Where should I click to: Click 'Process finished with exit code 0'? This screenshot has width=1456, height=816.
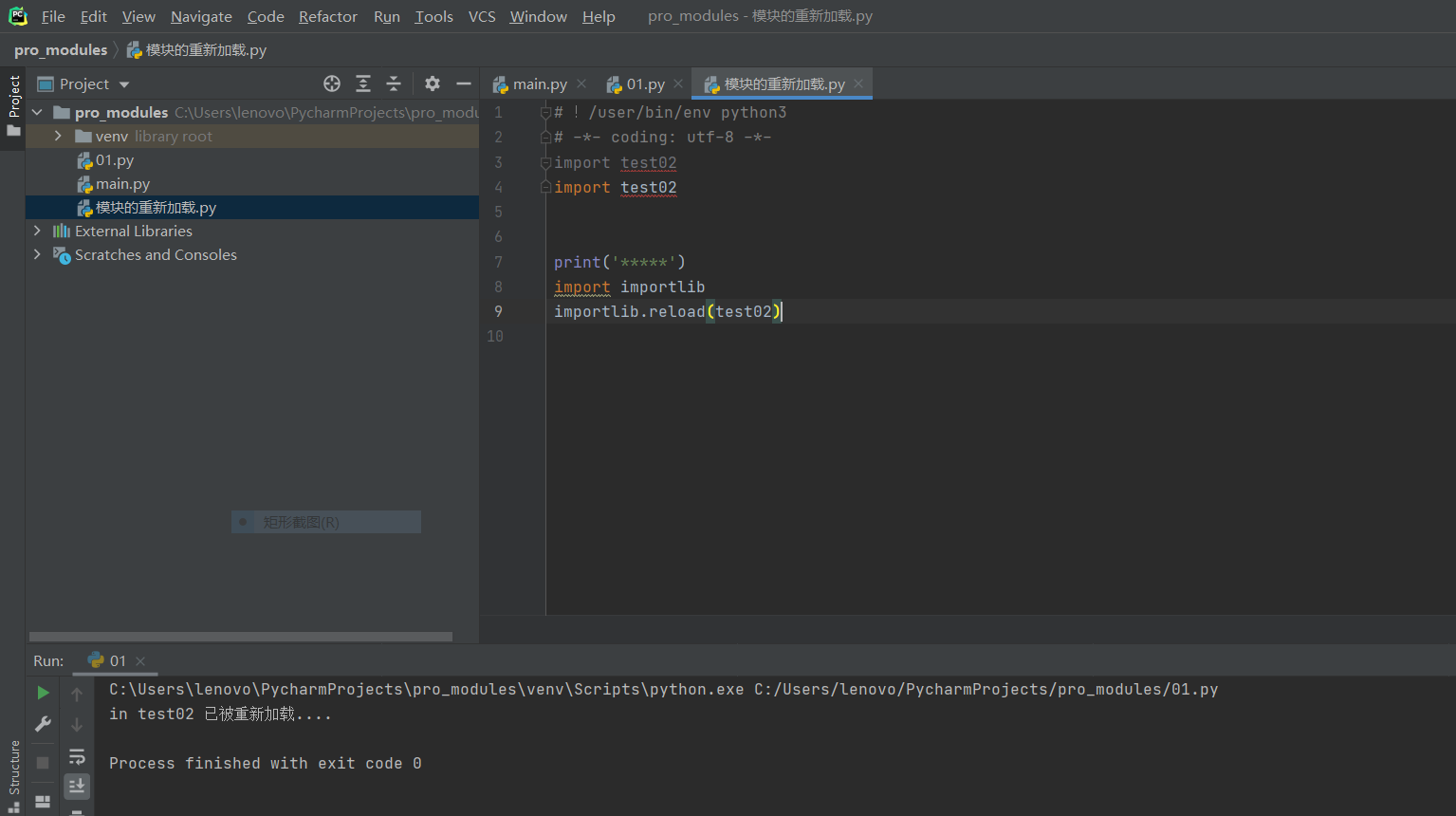(x=266, y=764)
